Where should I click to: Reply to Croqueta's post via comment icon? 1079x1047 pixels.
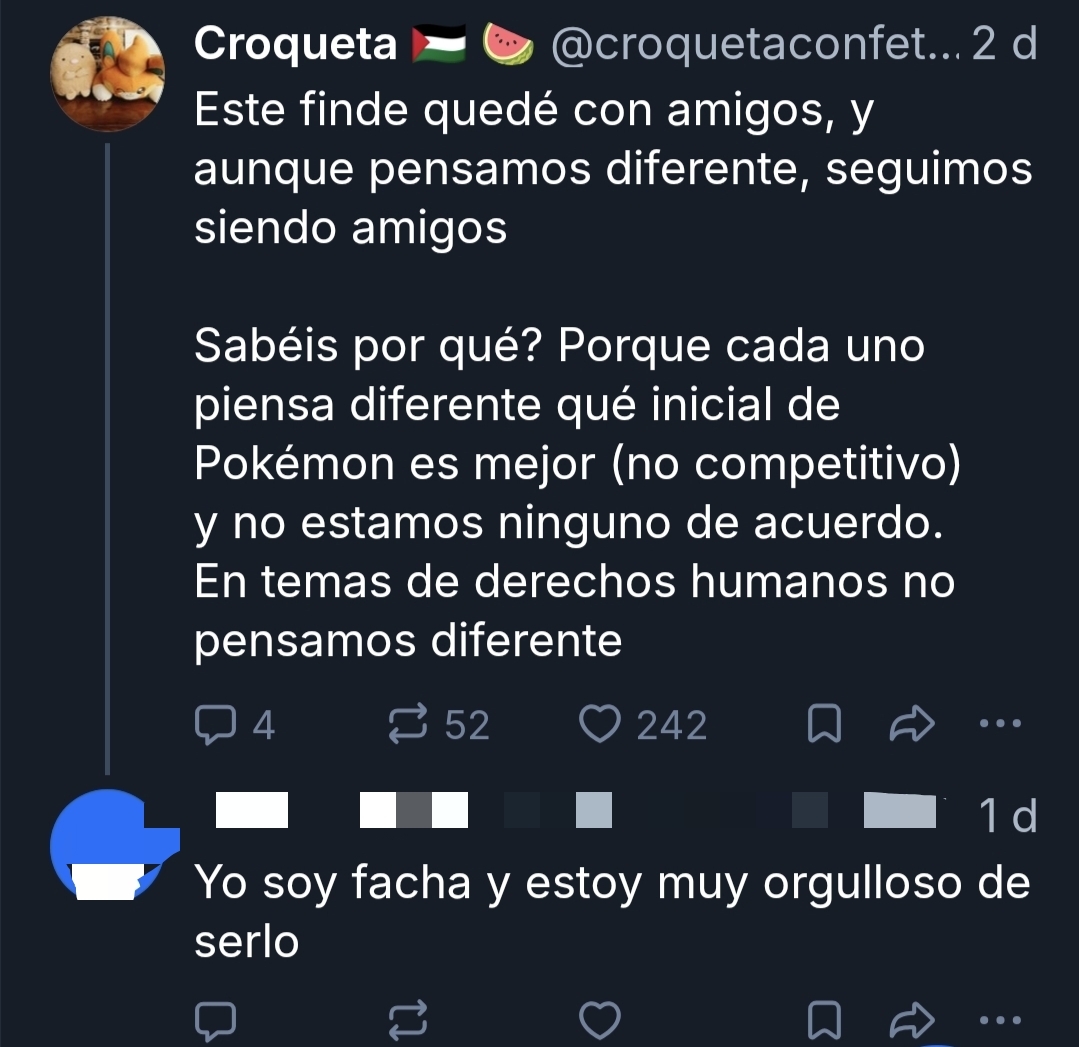click(212, 726)
